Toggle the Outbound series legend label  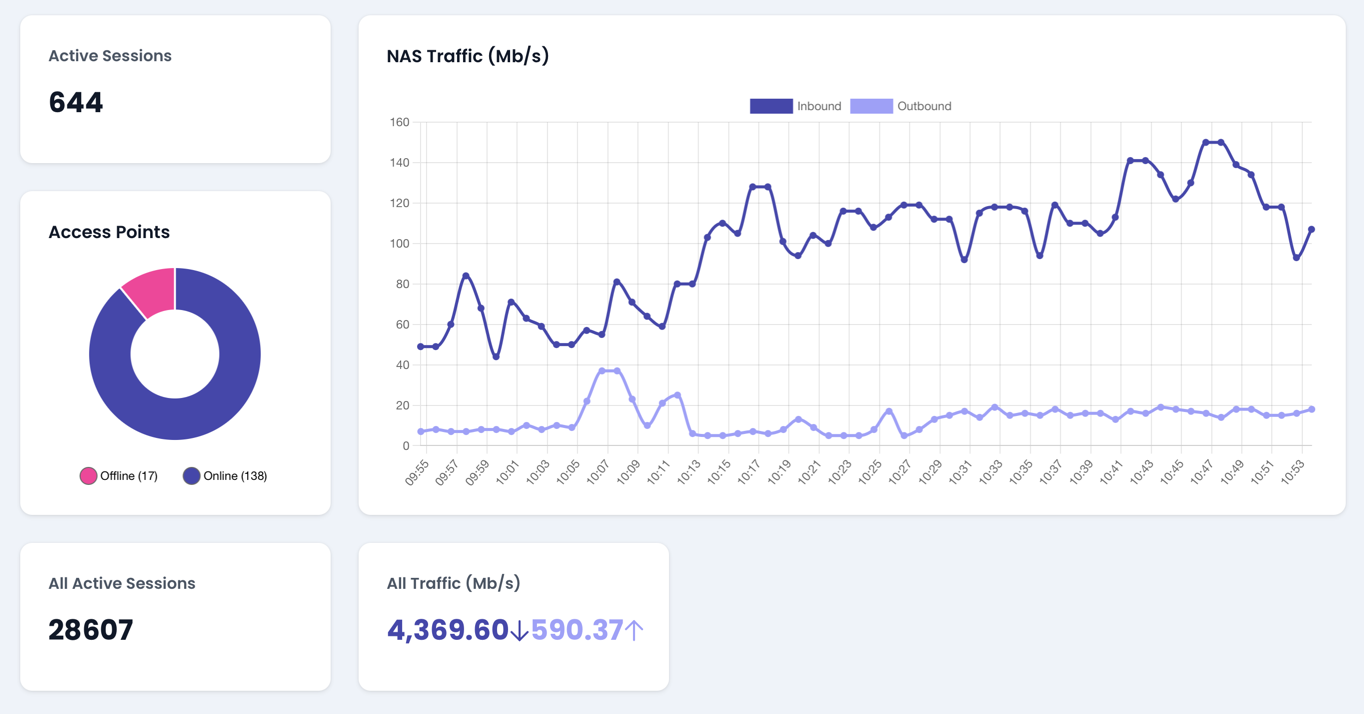tap(923, 106)
